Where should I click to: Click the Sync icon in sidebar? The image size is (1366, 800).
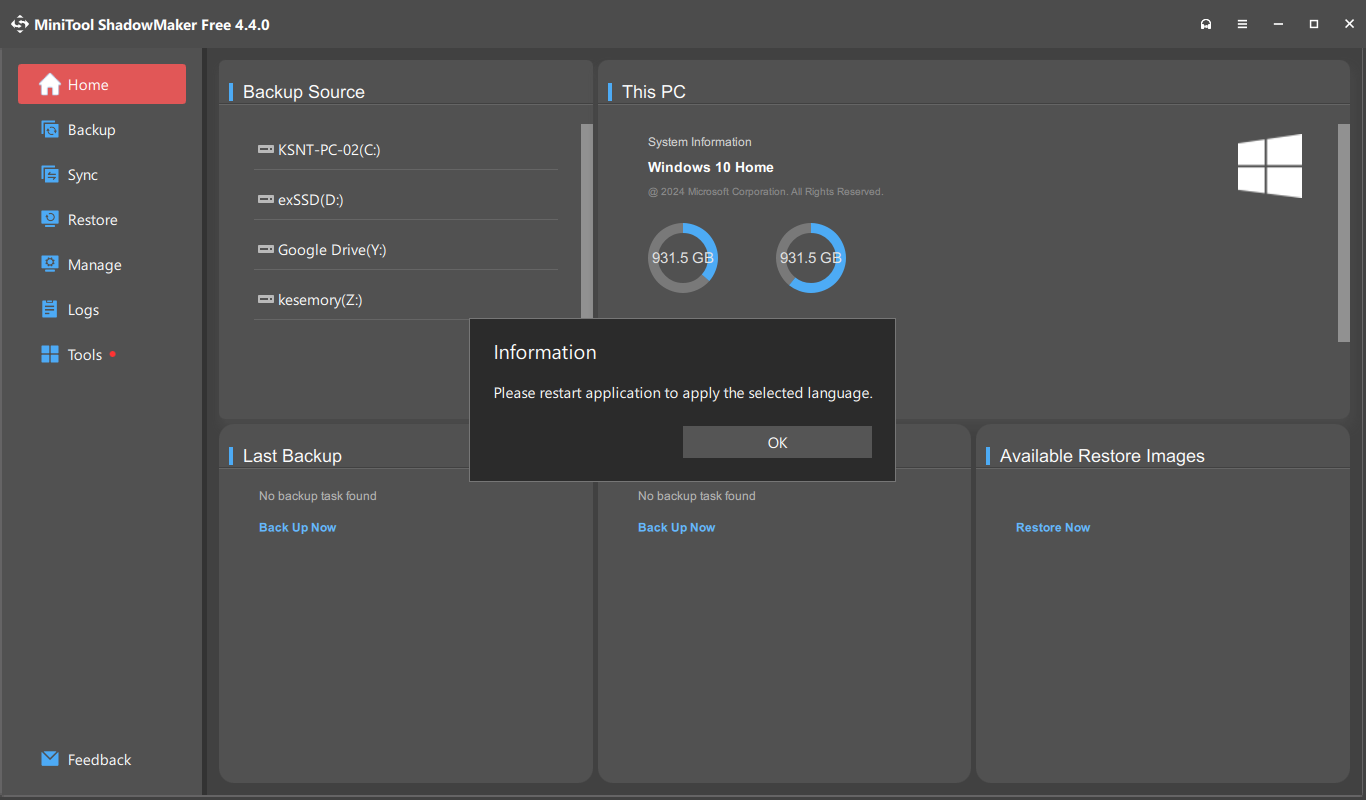(50, 175)
